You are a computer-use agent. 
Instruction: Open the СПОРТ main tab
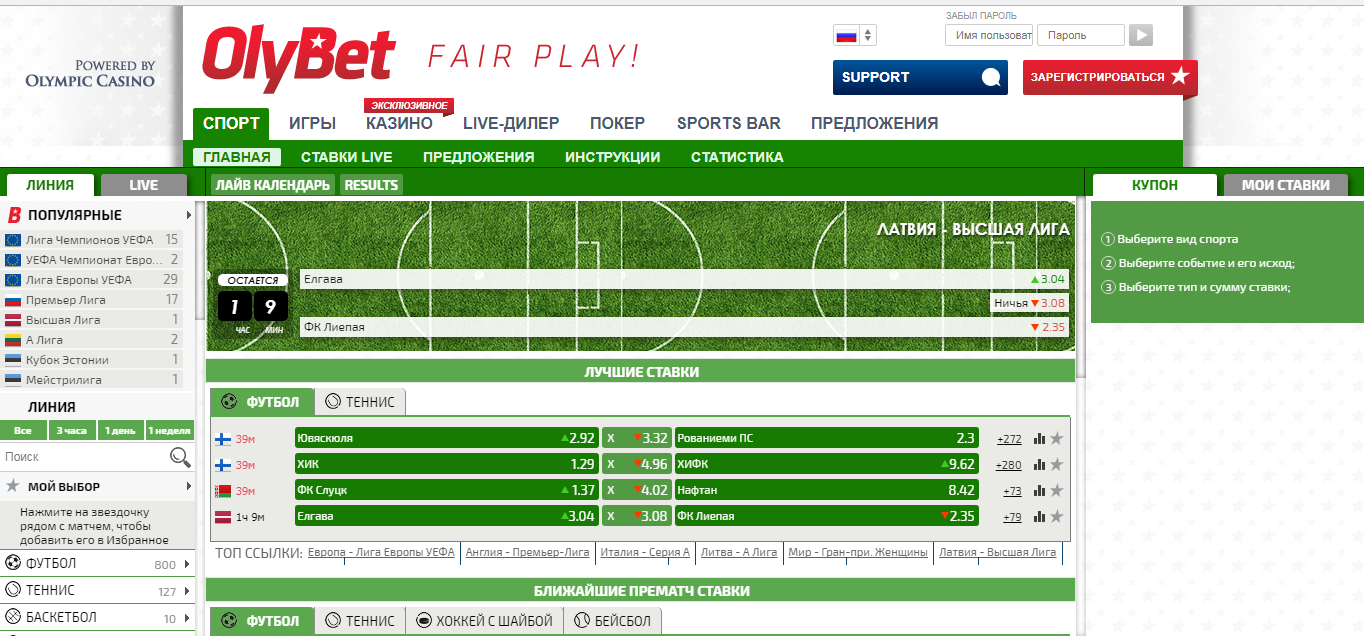(x=231, y=124)
